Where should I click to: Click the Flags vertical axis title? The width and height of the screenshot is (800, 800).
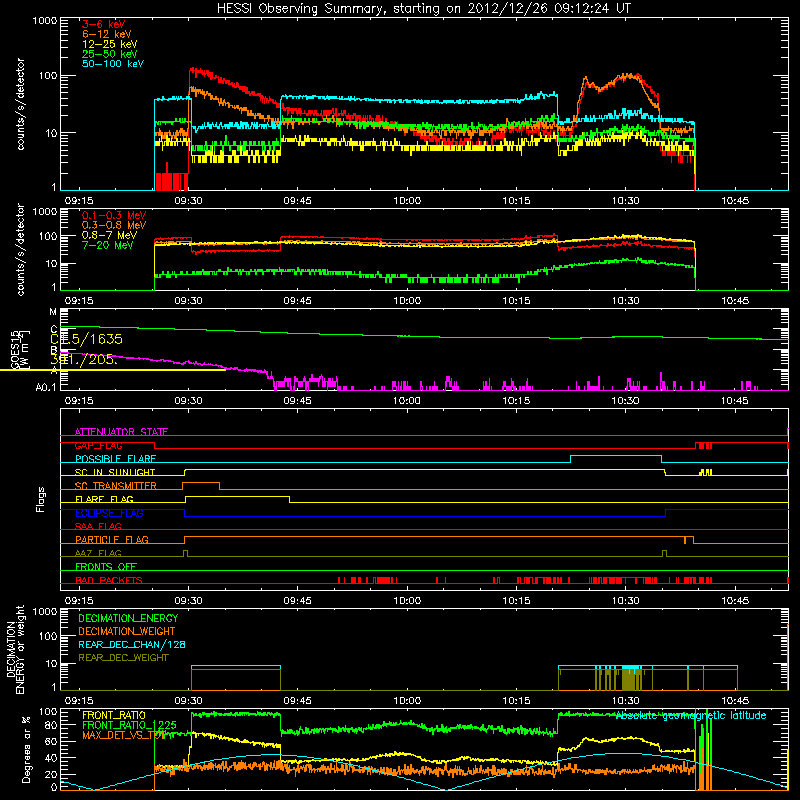[x=41, y=499]
